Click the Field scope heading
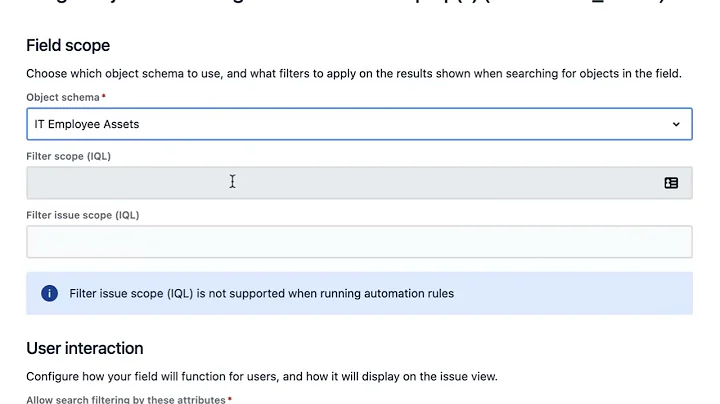 click(68, 45)
